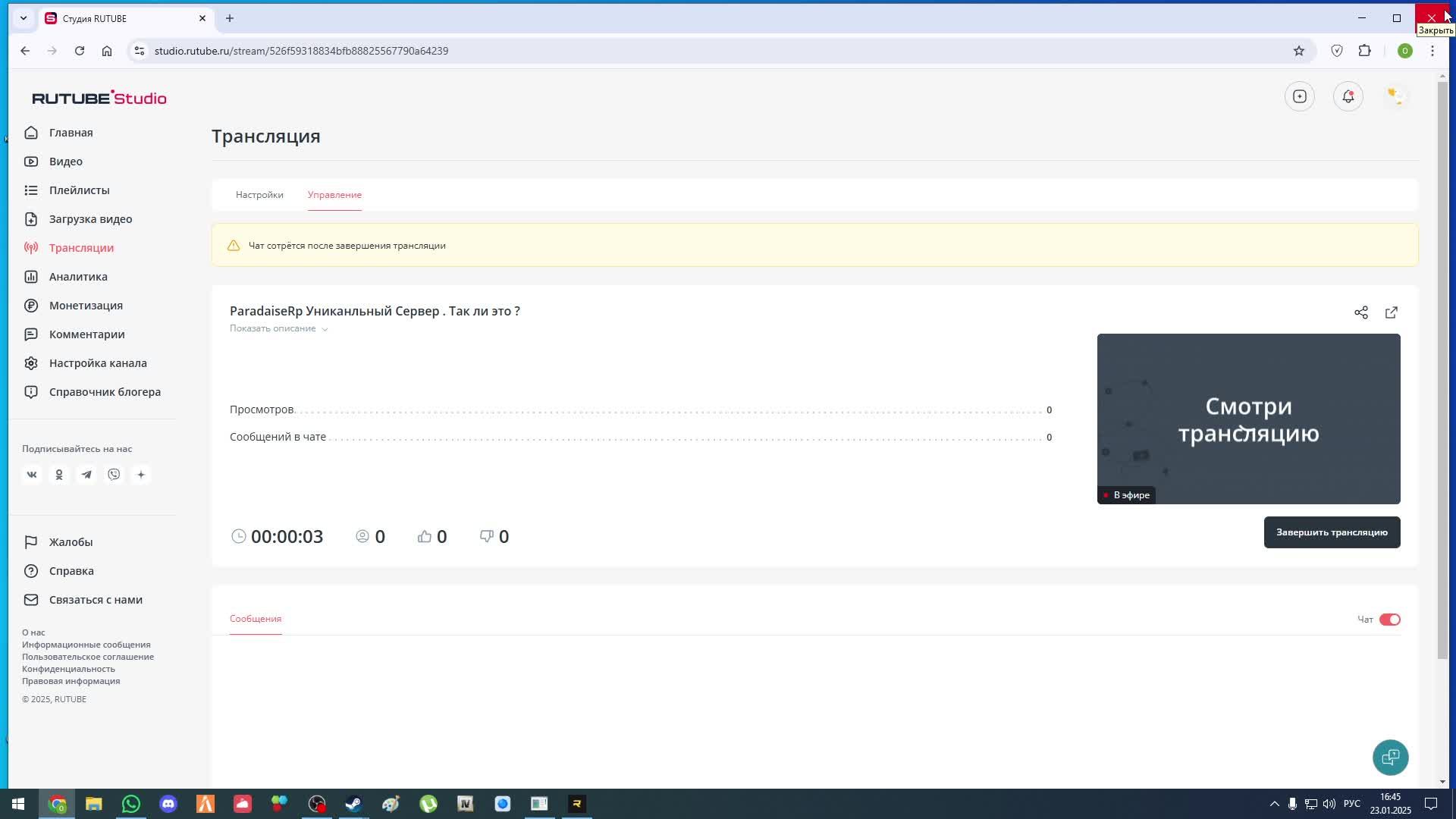
Task: Open the browser home page
Action: pos(107,51)
